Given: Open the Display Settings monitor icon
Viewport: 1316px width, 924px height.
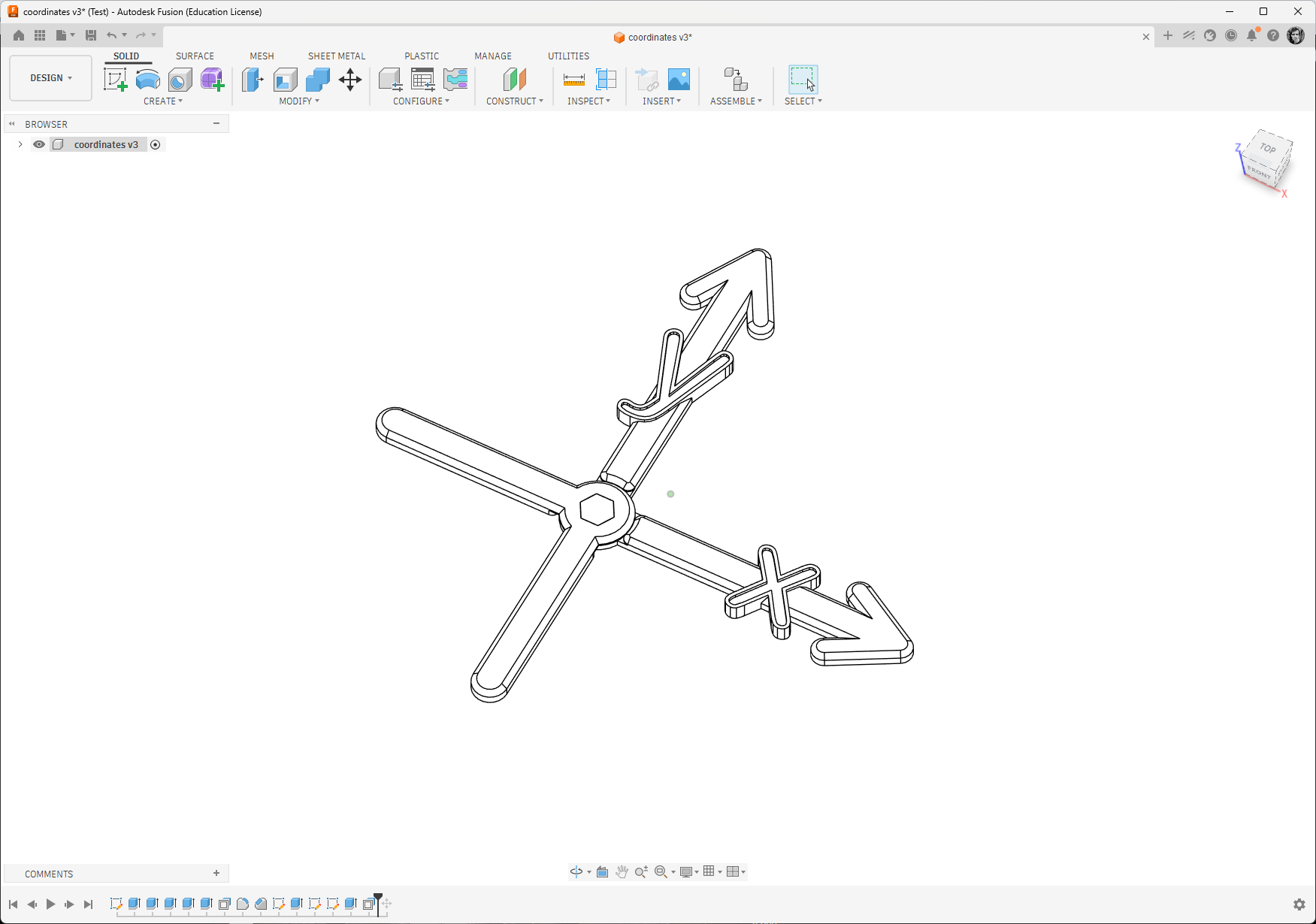Looking at the screenshot, I should (686, 871).
